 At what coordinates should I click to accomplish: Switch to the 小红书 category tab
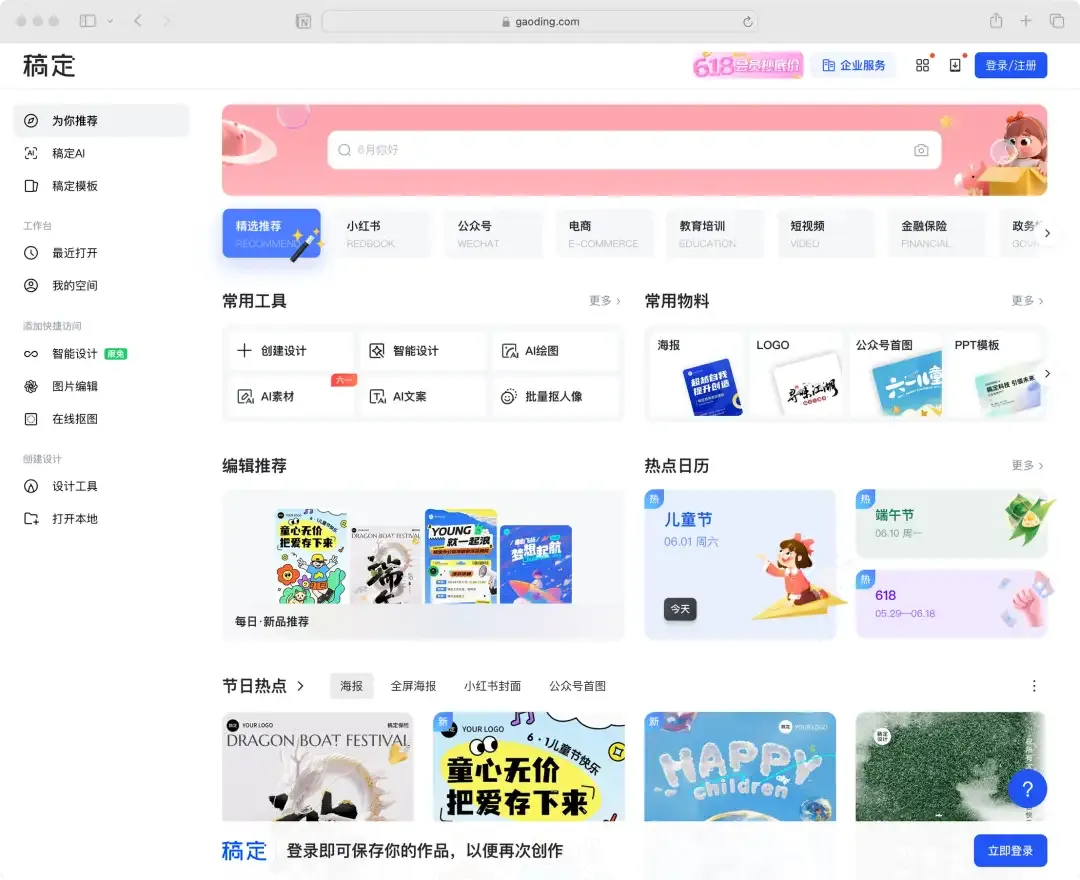click(x=382, y=233)
